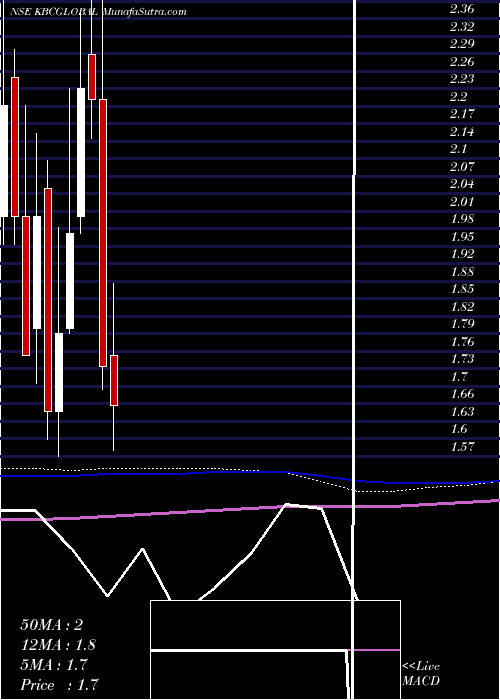
Task: Select the 1.95 price axis label
Action: click(x=462, y=237)
